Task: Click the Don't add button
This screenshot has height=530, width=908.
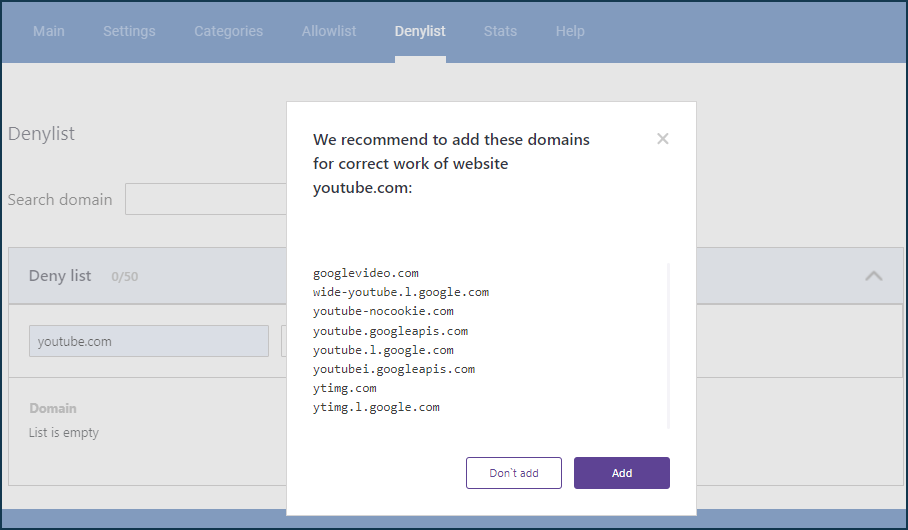Action: coord(514,473)
